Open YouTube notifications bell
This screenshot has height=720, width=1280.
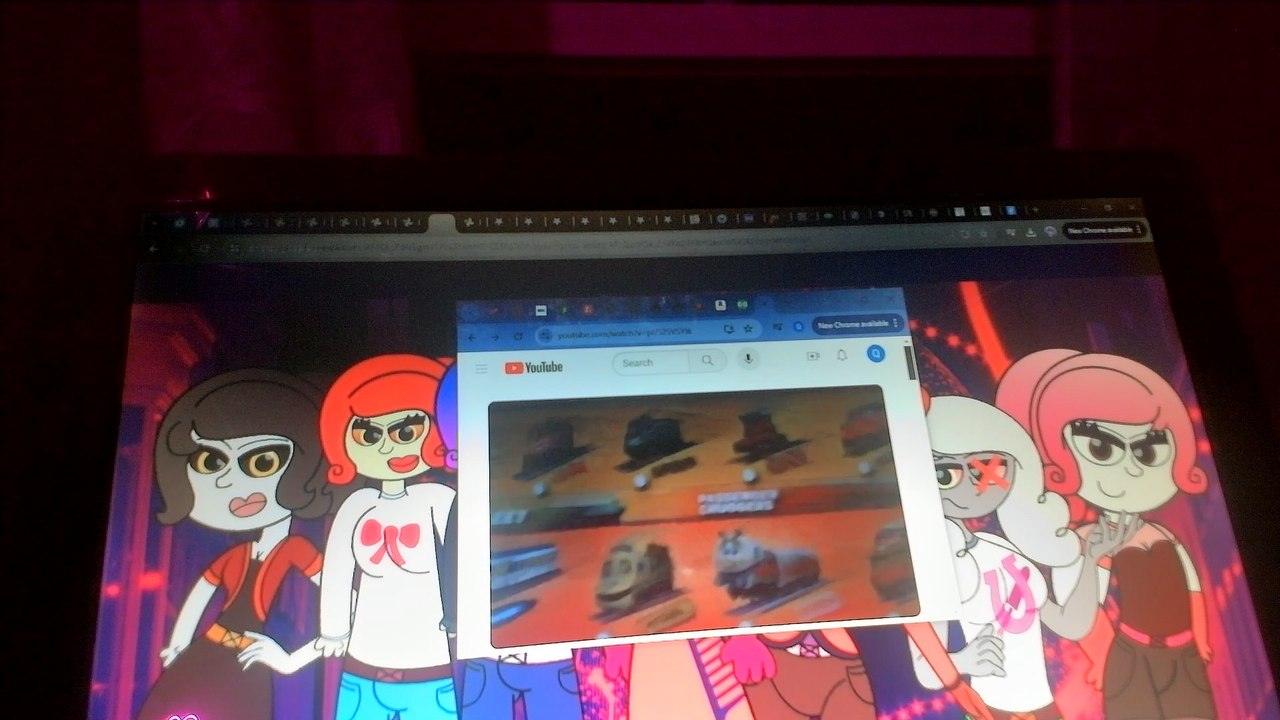pyautogui.click(x=842, y=355)
